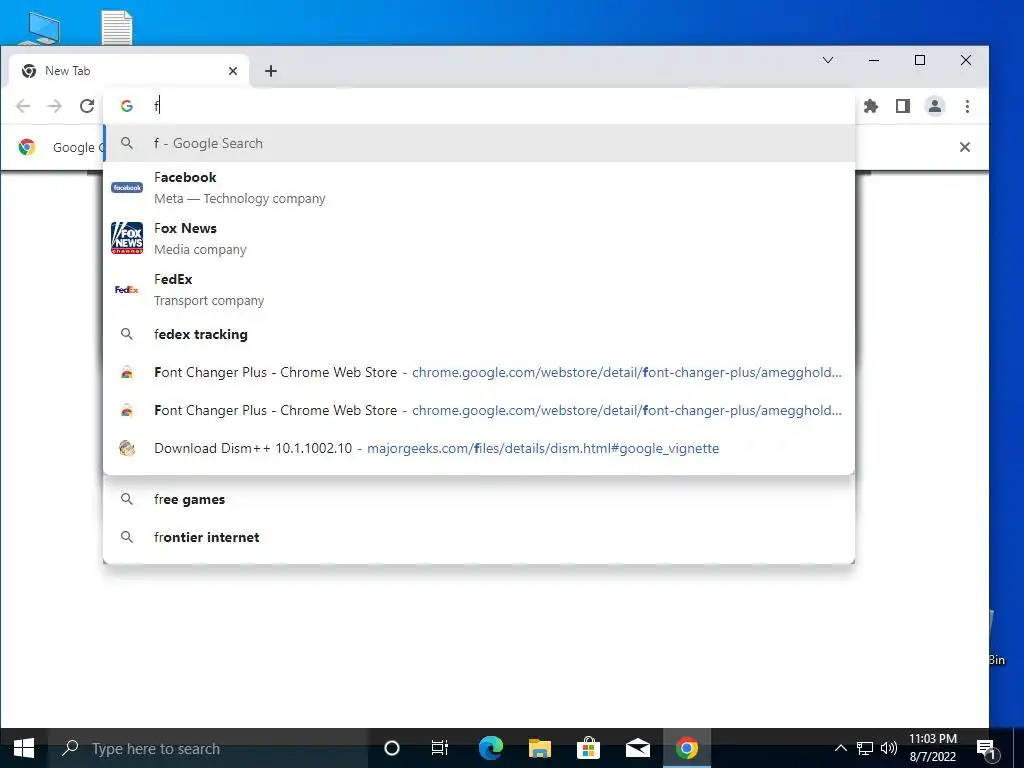The height and width of the screenshot is (768, 1024).
Task: Open the volume speaker tray icon
Action: coord(888,748)
